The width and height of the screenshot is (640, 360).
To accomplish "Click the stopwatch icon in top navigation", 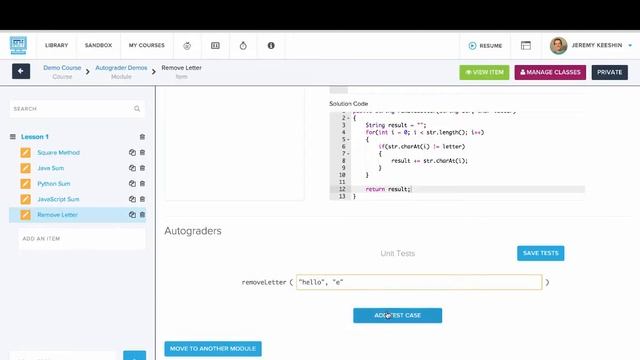I will click(243, 46).
